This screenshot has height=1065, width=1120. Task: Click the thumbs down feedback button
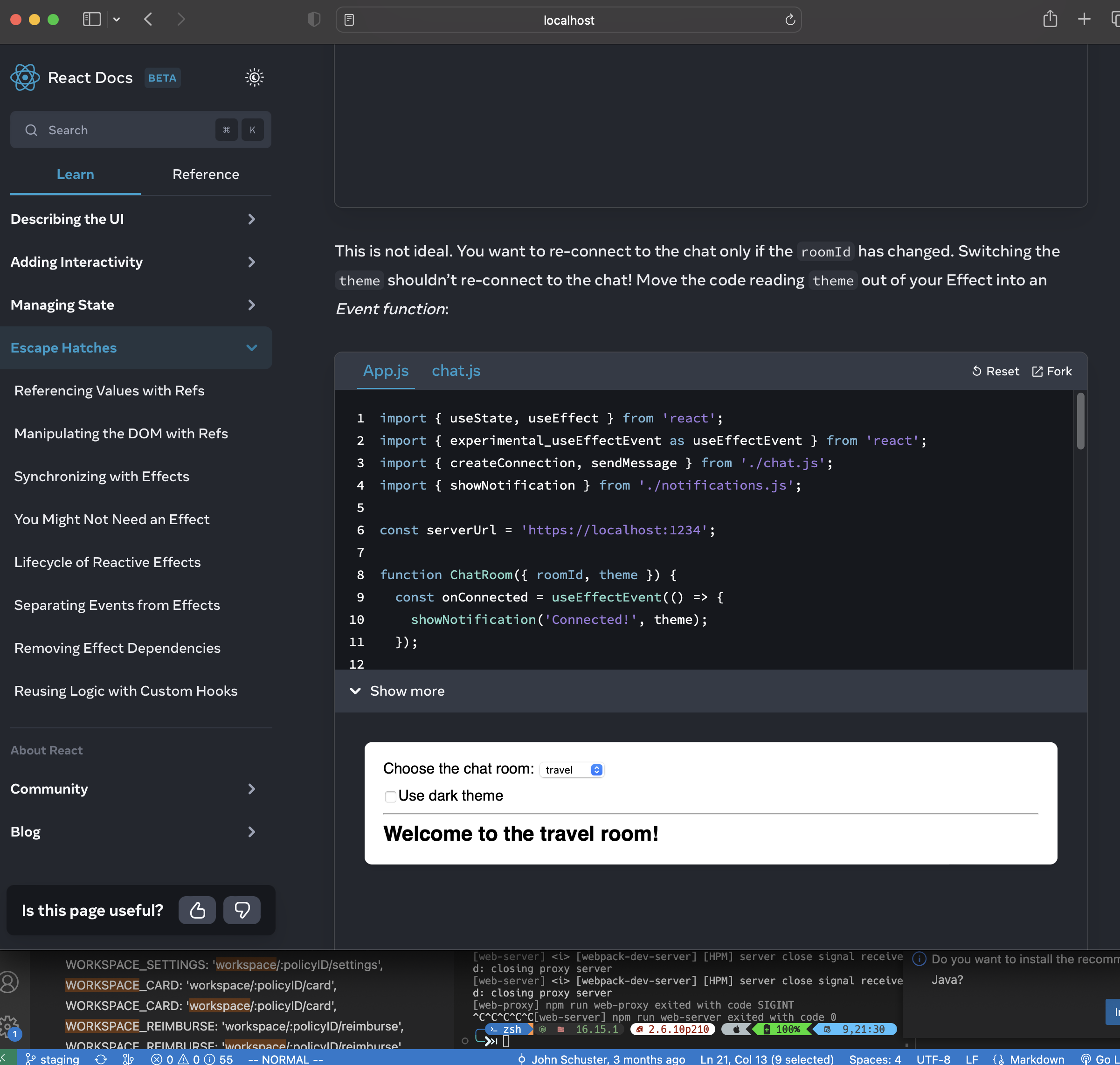[x=242, y=910]
